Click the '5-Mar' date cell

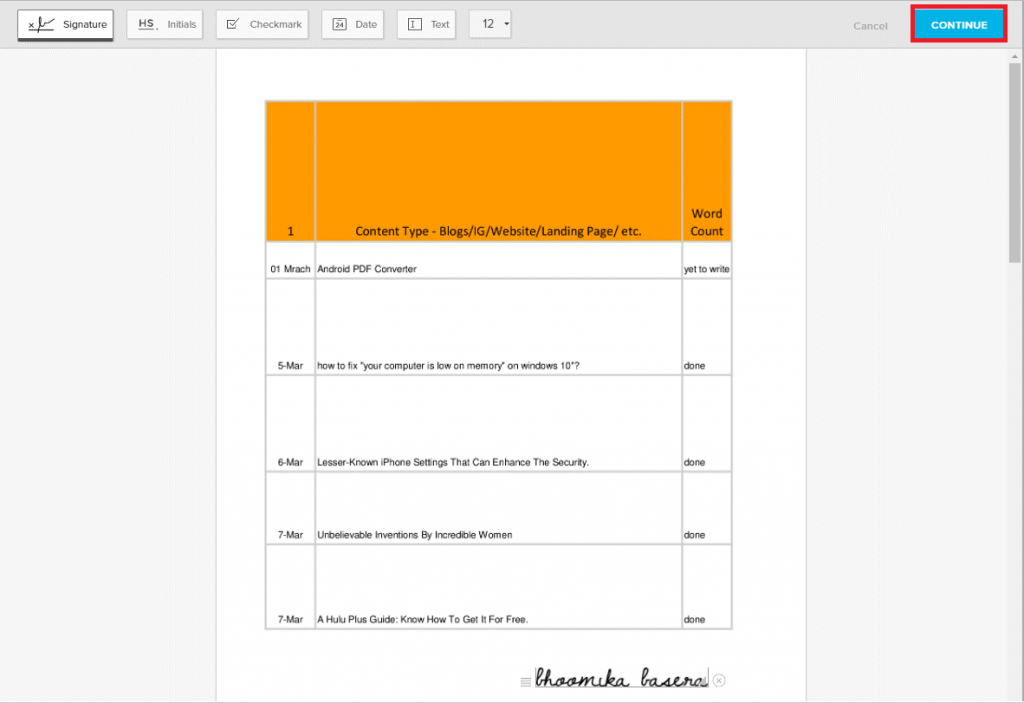pyautogui.click(x=290, y=327)
